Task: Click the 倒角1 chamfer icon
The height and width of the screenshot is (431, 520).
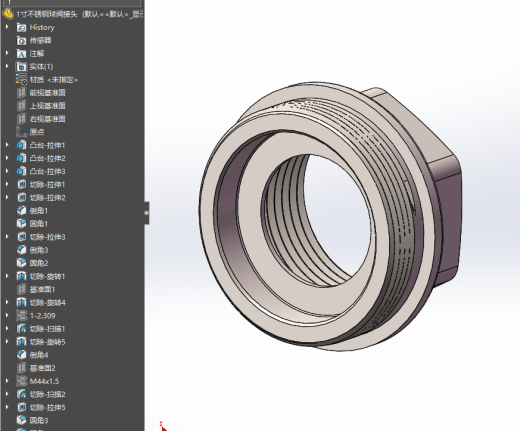Action: pos(21,211)
